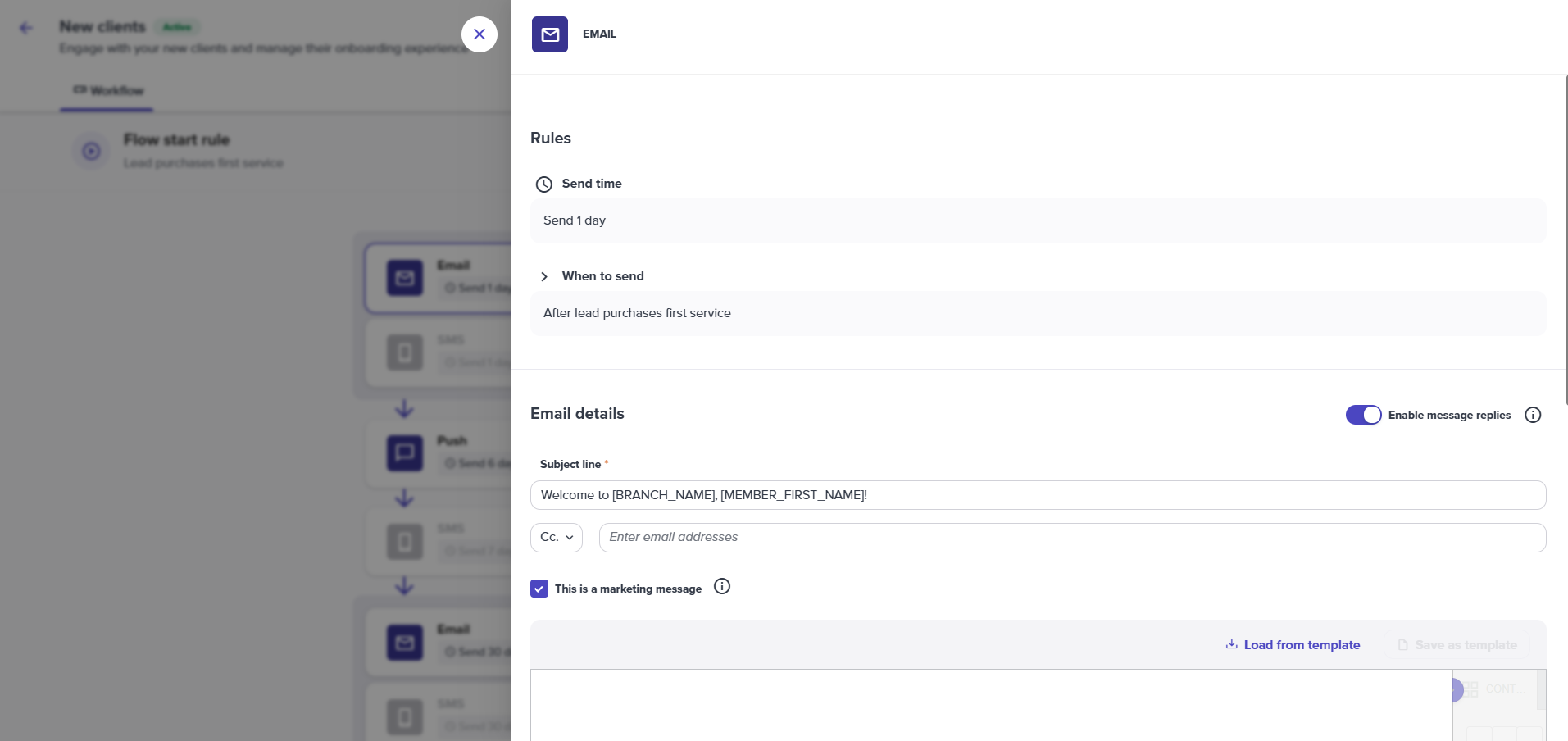Click Load from template

1293,645
